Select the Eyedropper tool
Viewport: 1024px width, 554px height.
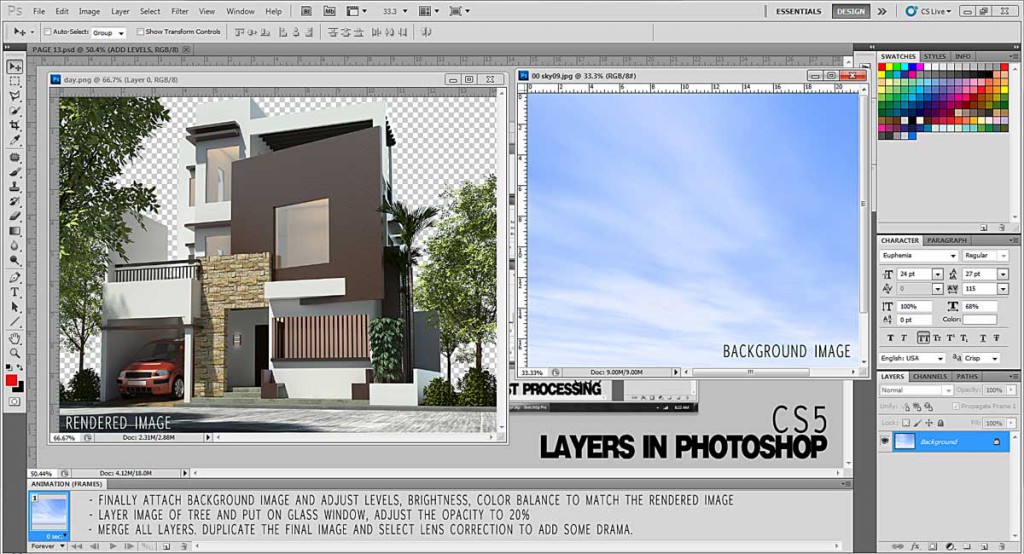[x=14, y=140]
